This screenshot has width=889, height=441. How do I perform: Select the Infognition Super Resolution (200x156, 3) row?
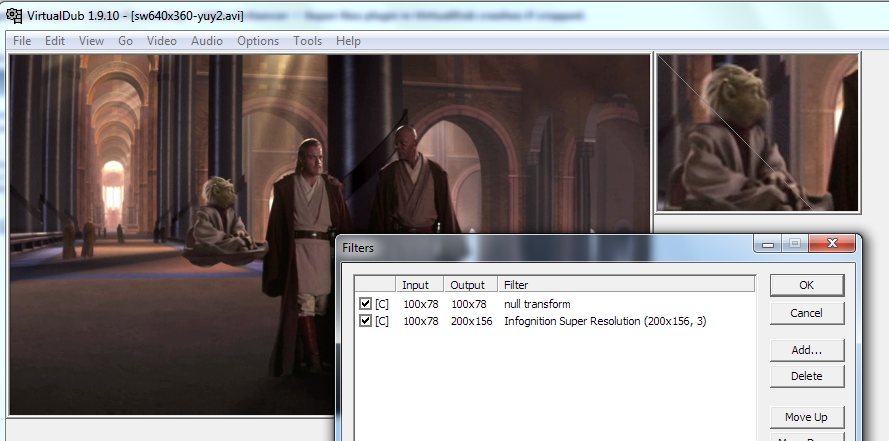point(554,321)
